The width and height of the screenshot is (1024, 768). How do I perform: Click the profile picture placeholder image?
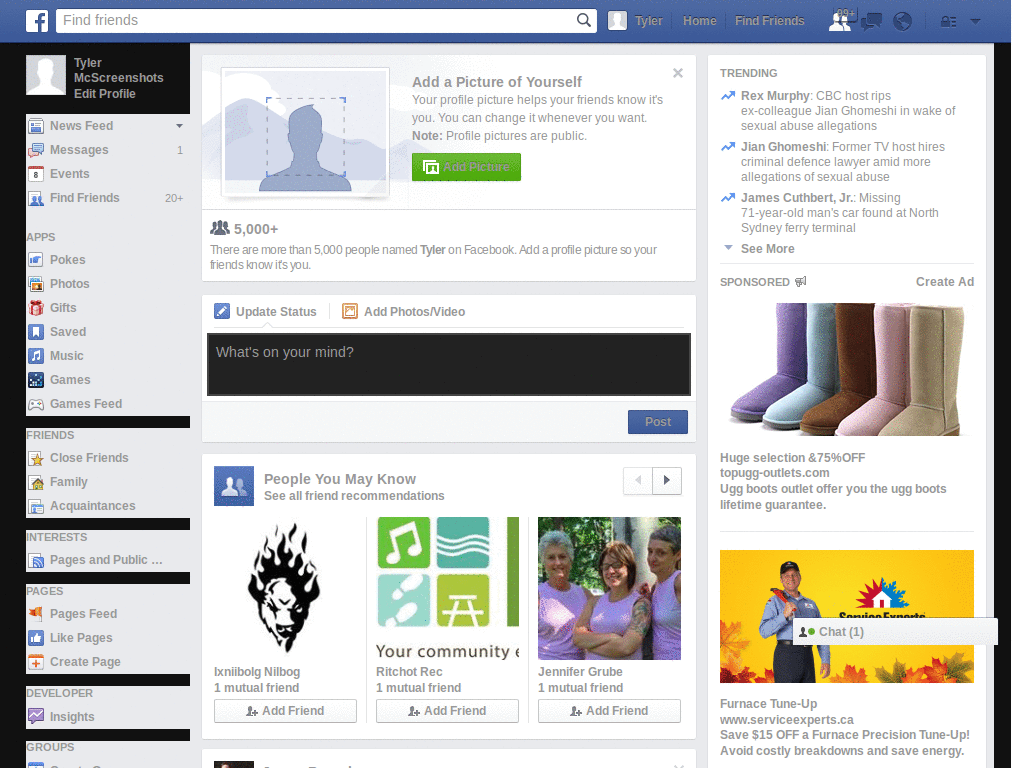306,133
